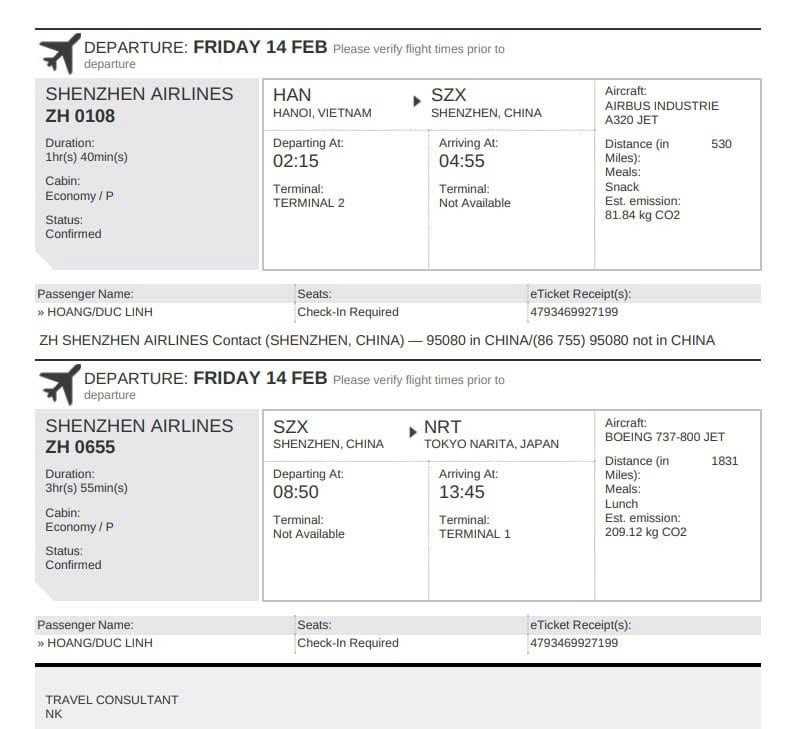Click the 08:50 departure time
This screenshot has height=729, width=797.
[296, 492]
